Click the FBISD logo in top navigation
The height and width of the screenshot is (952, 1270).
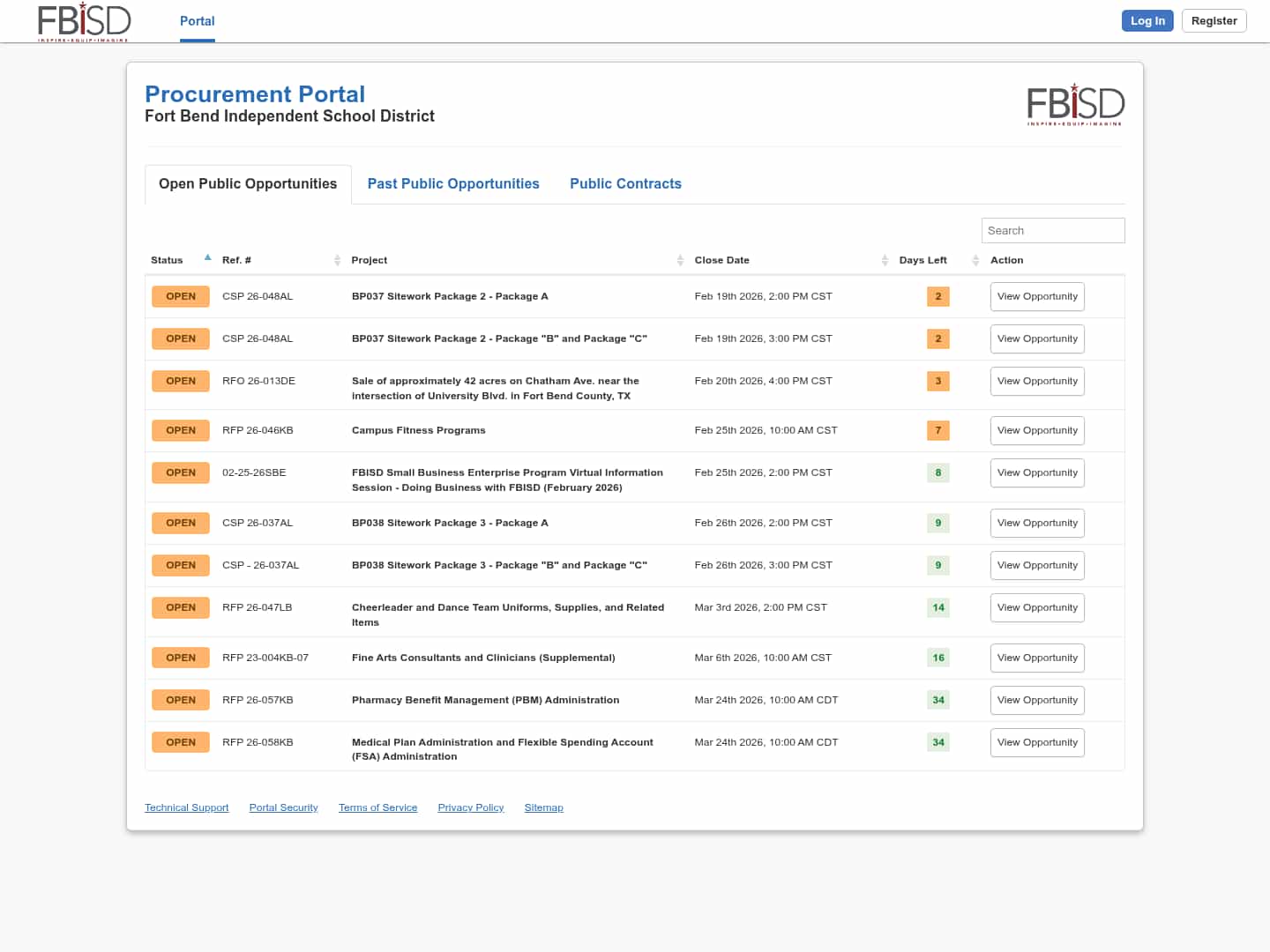[x=84, y=21]
